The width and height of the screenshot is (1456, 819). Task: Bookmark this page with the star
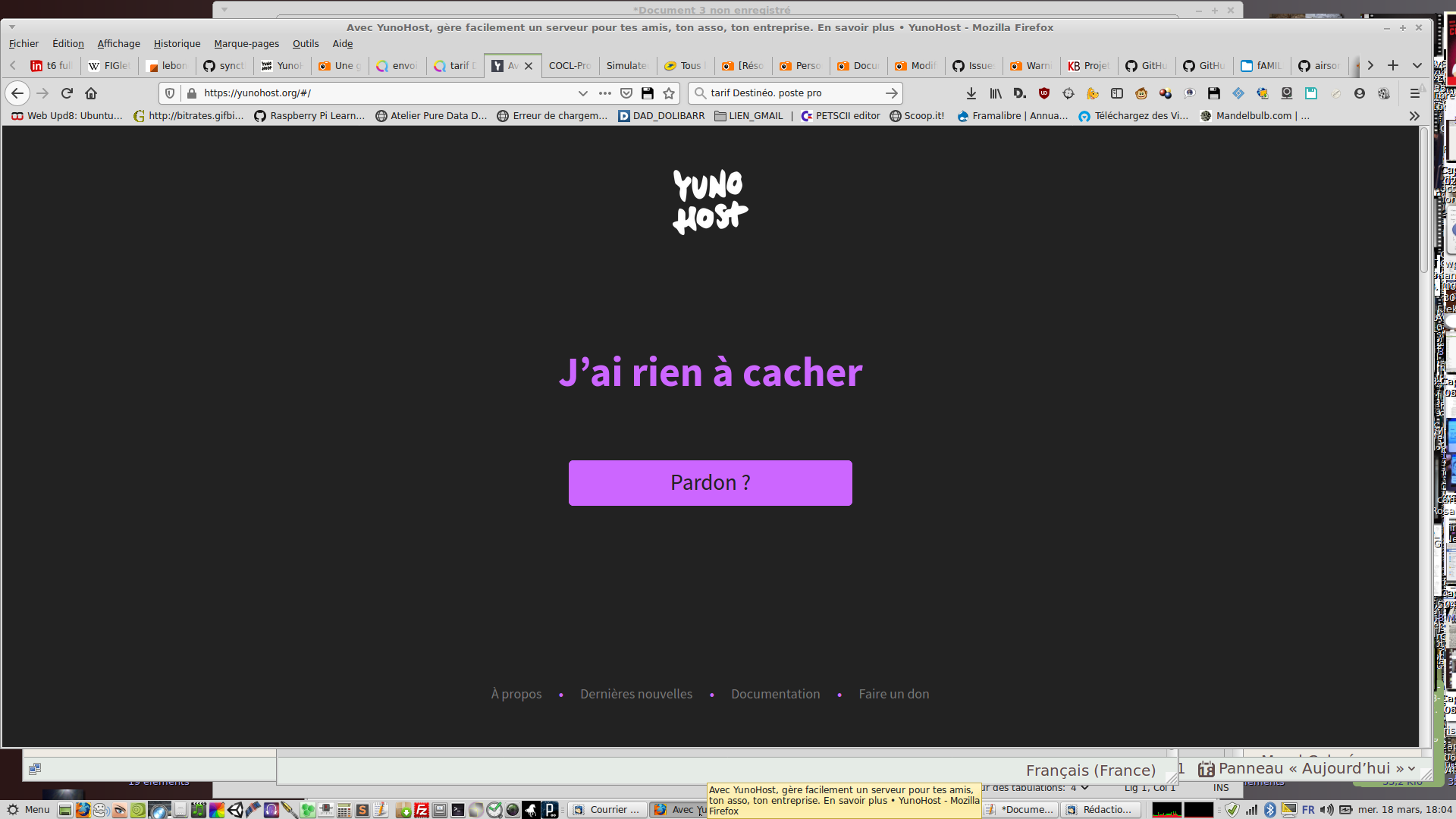669,93
